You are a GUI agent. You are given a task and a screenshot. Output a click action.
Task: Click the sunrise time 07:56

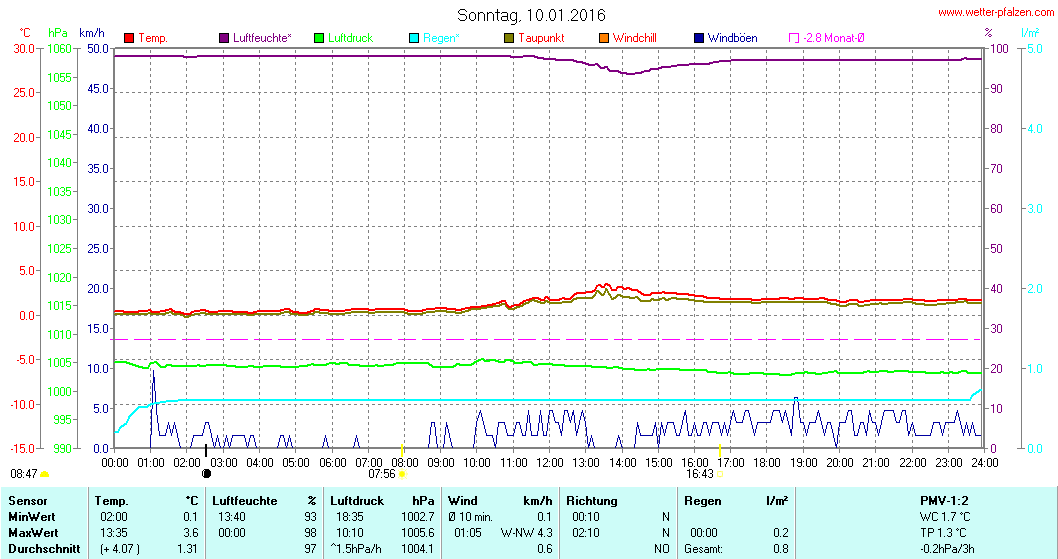click(382, 474)
